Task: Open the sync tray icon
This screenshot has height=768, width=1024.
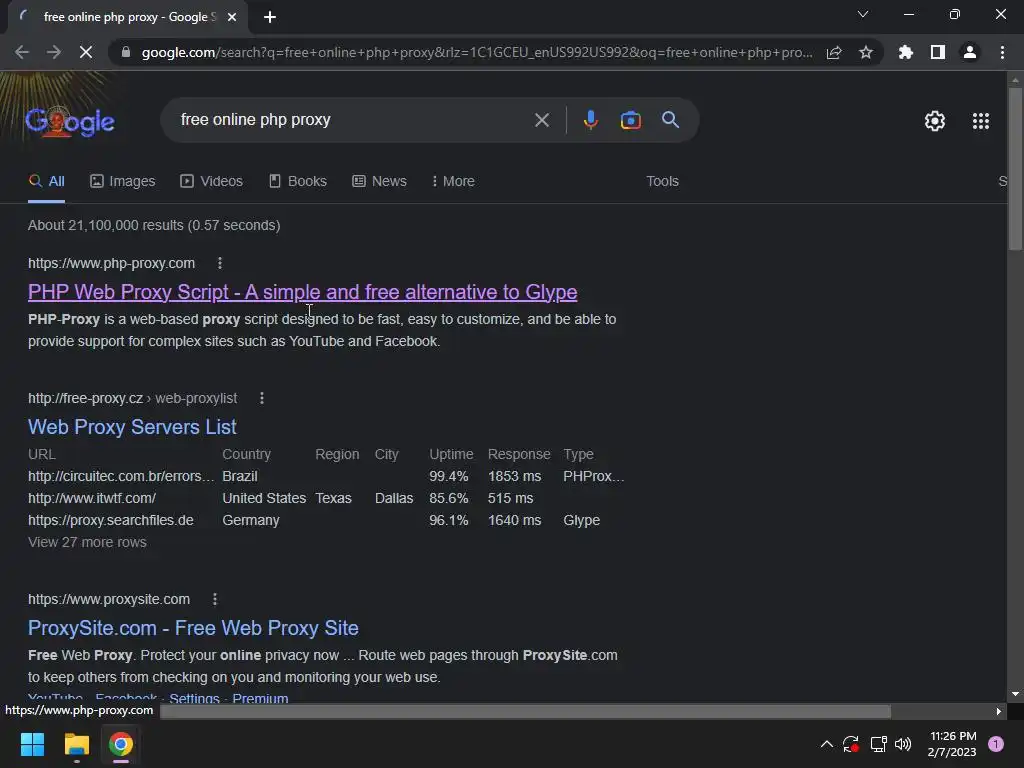Action: point(850,744)
